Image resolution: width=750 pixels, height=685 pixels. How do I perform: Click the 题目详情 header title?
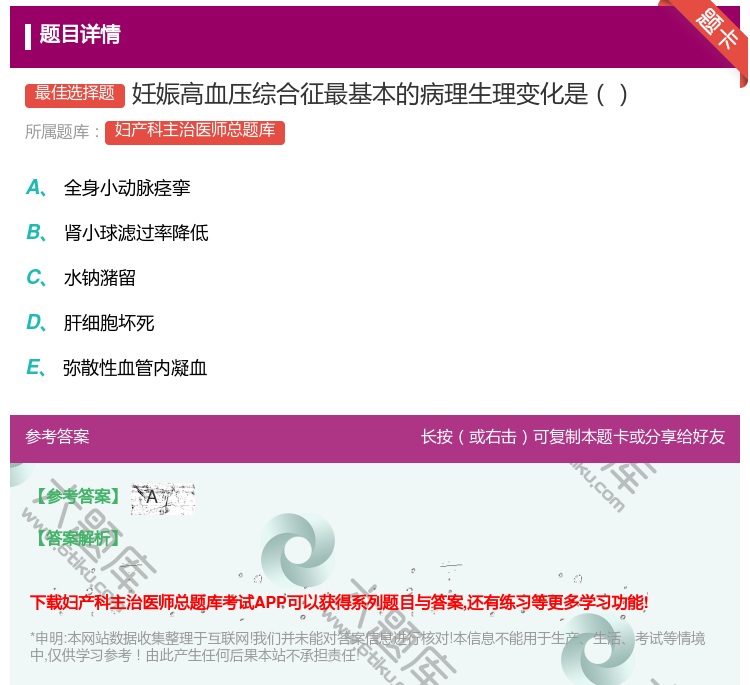pos(80,35)
